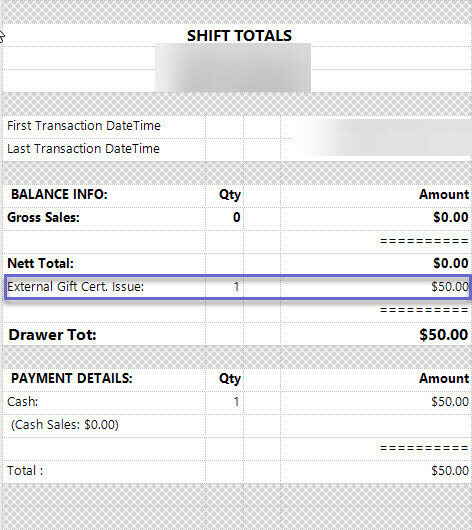Select the Cash Sales $0.00 note
The height and width of the screenshot is (530, 472).
coord(65,425)
